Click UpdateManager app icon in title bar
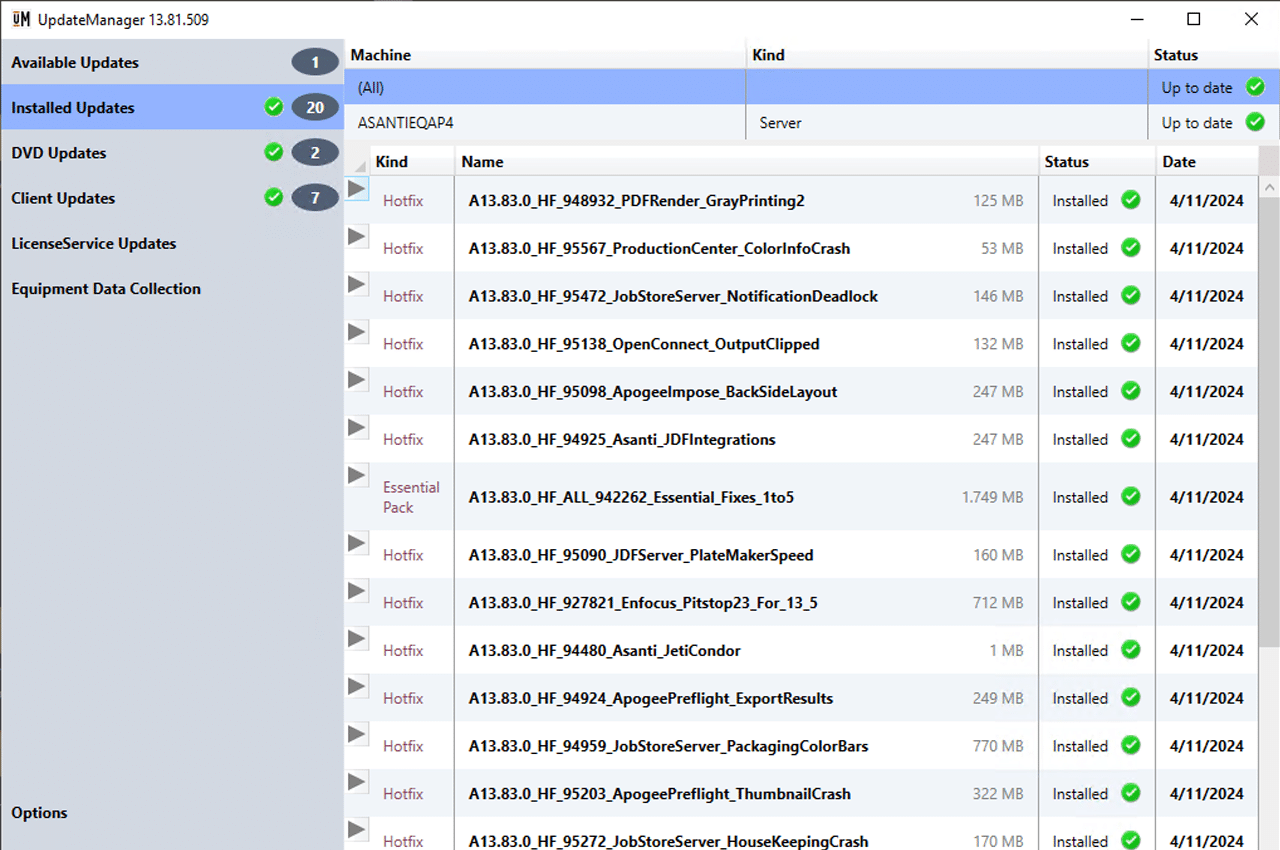This screenshot has height=850, width=1280. pos(21,19)
